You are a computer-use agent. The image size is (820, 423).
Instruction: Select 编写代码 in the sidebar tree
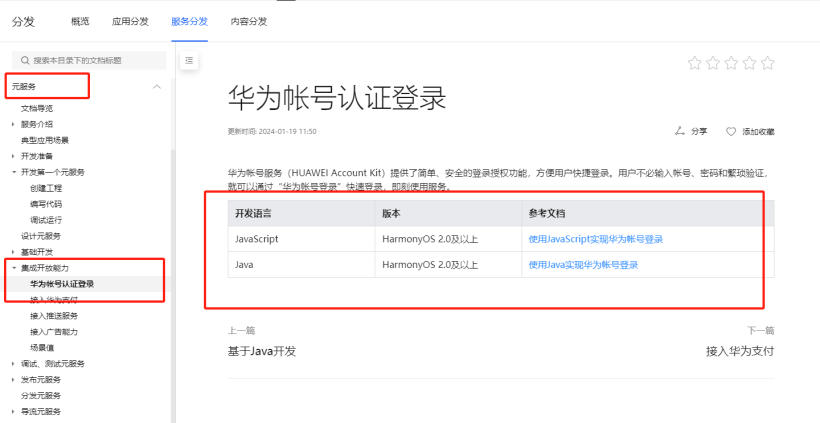click(46, 204)
